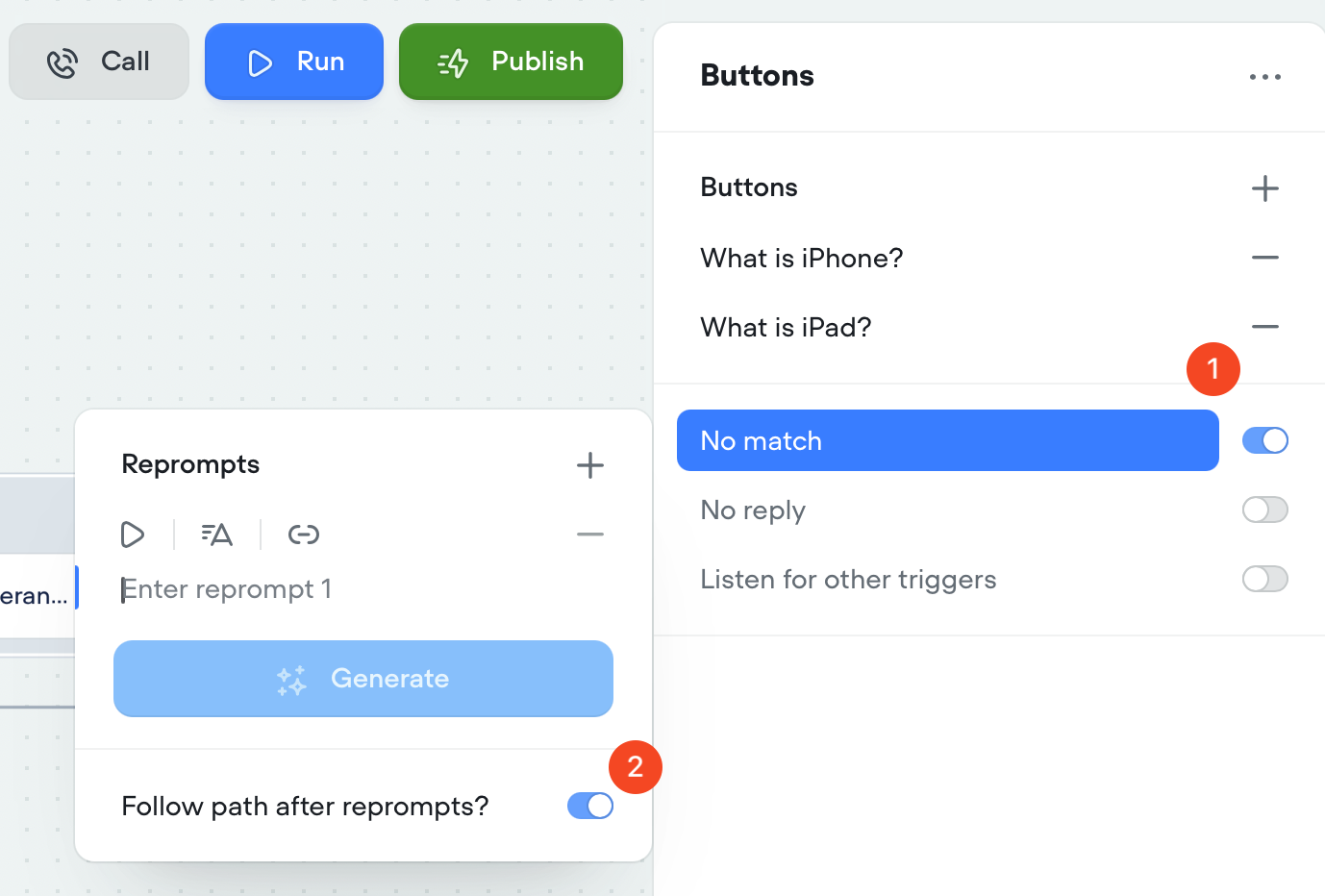Turn off Follow path after reprompts
Image resolution: width=1325 pixels, height=896 pixels.
[x=589, y=806]
